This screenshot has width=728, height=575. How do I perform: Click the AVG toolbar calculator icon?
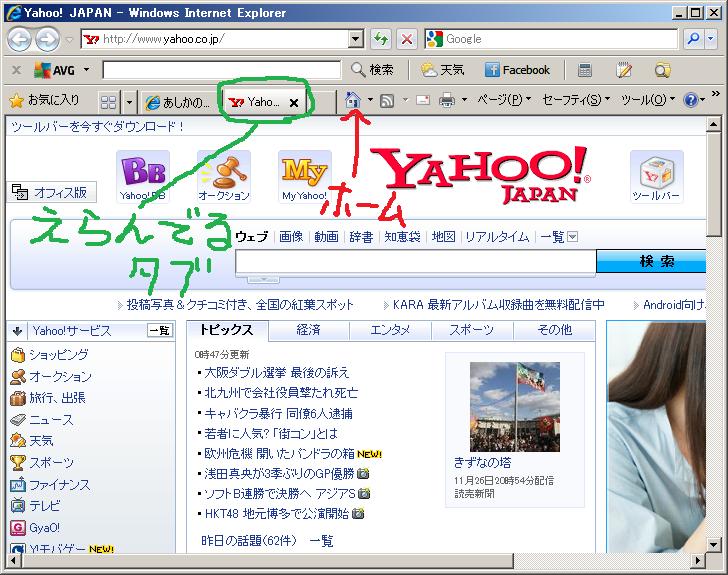pos(585,70)
